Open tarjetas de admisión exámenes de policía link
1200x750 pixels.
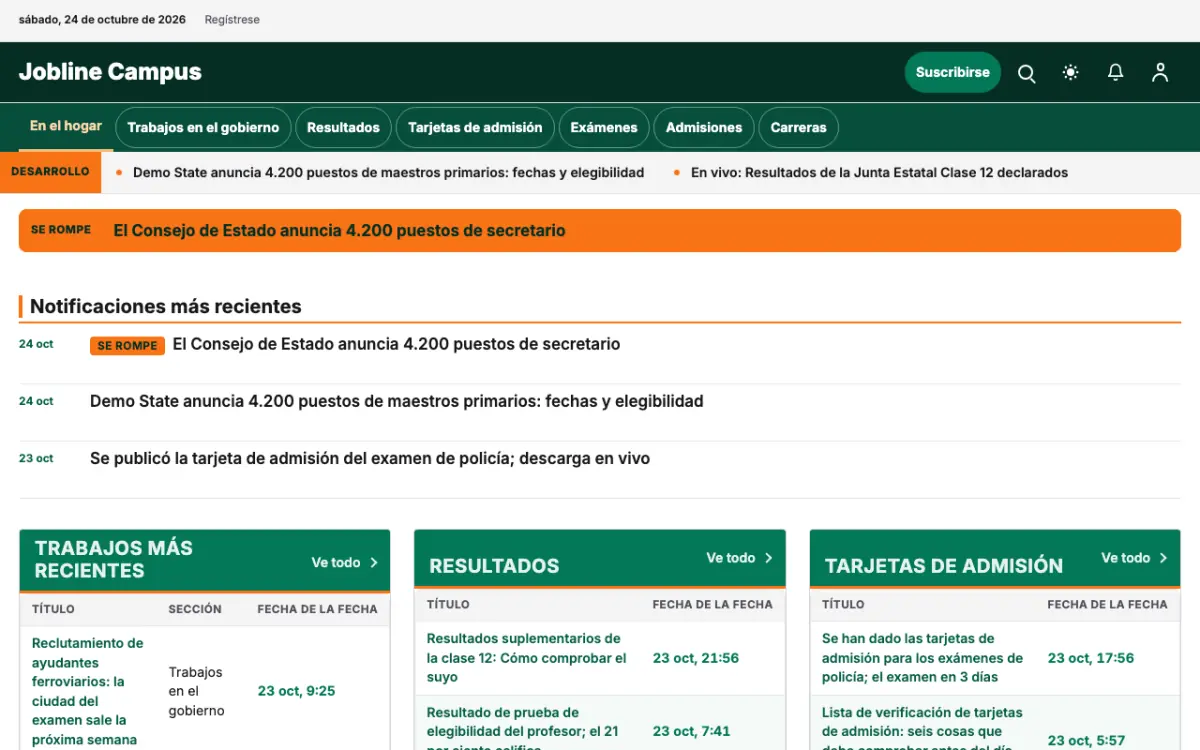point(922,658)
